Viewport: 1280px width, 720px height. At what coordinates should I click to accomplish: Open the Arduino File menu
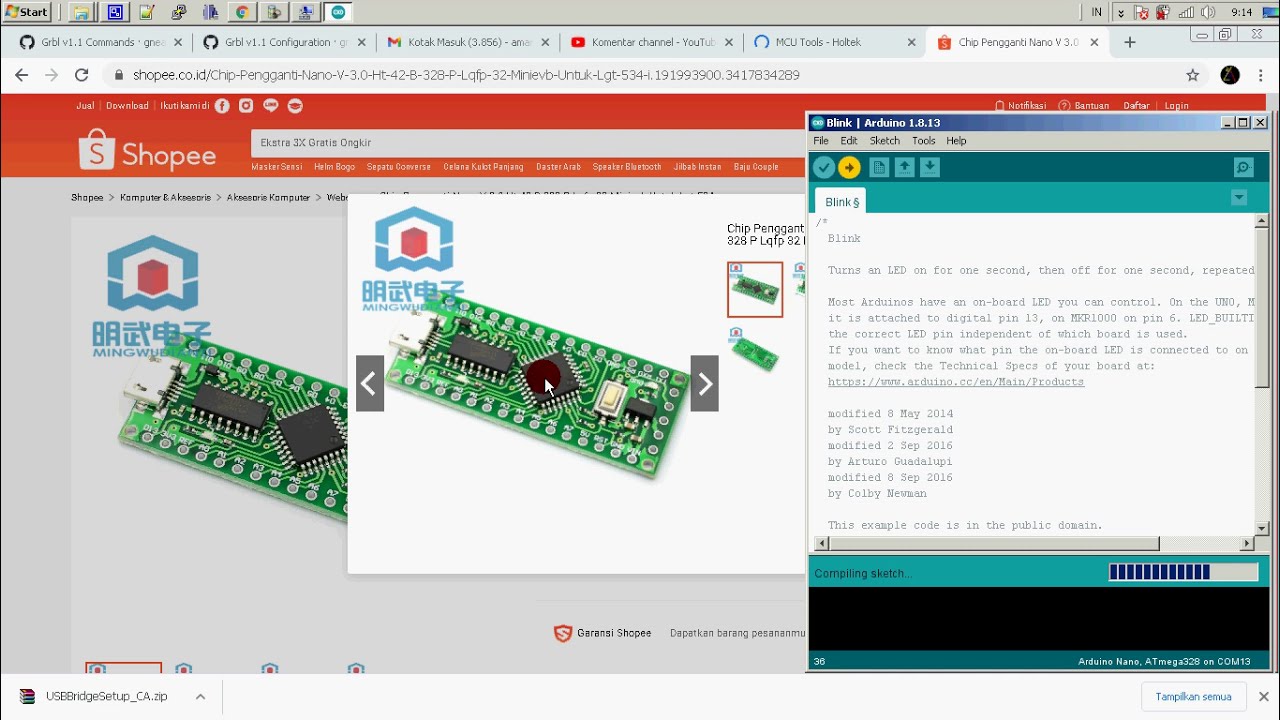click(x=821, y=141)
